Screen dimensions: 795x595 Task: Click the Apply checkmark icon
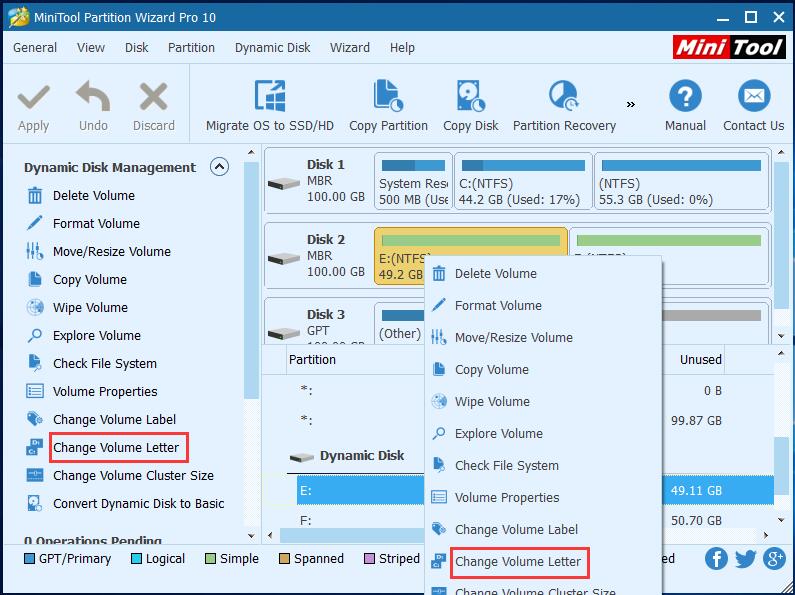click(x=33, y=97)
